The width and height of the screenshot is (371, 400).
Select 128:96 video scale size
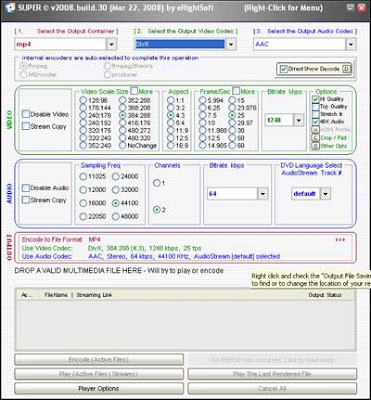click(x=83, y=100)
